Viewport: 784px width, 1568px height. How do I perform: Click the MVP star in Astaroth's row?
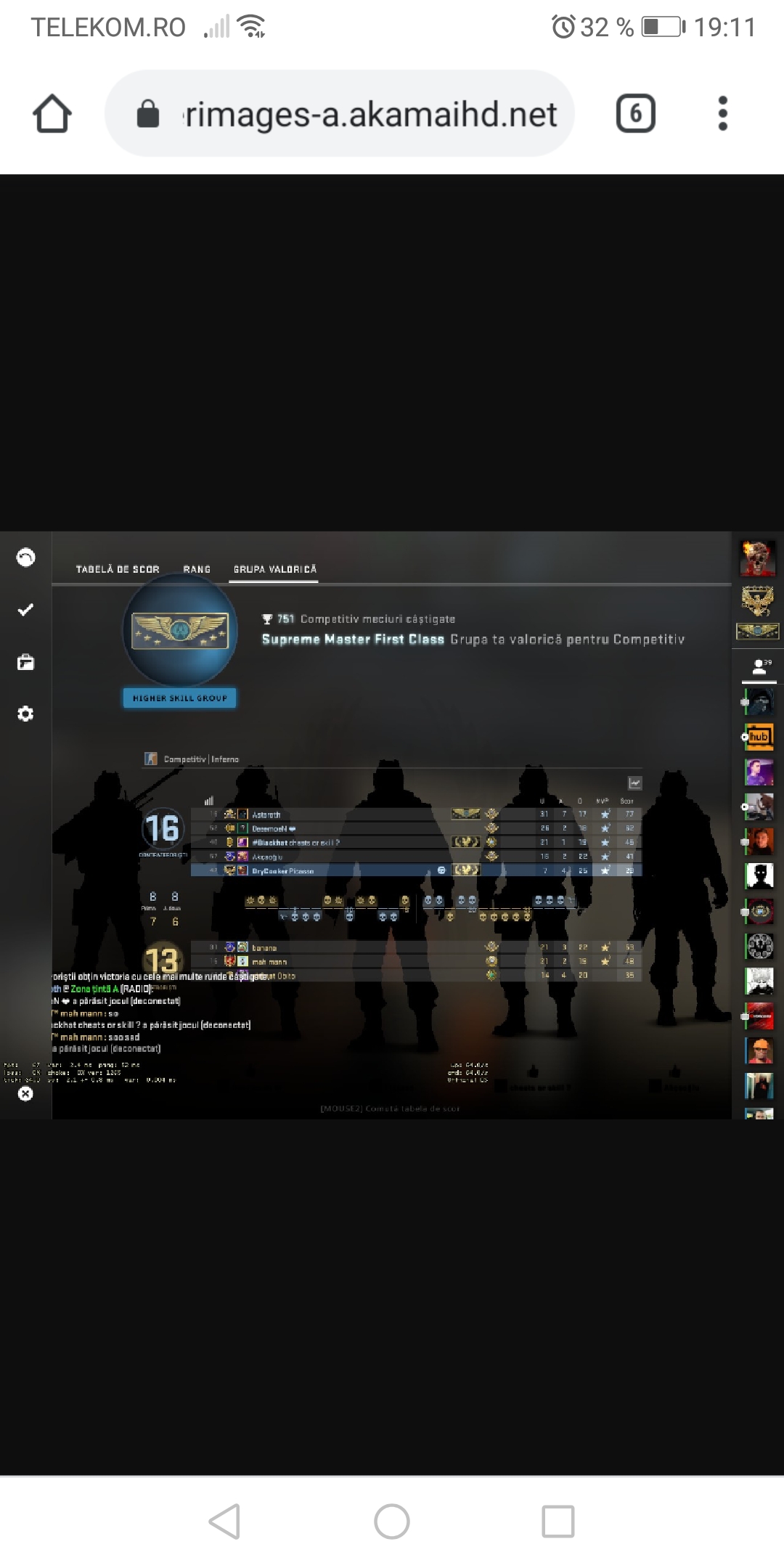click(605, 814)
